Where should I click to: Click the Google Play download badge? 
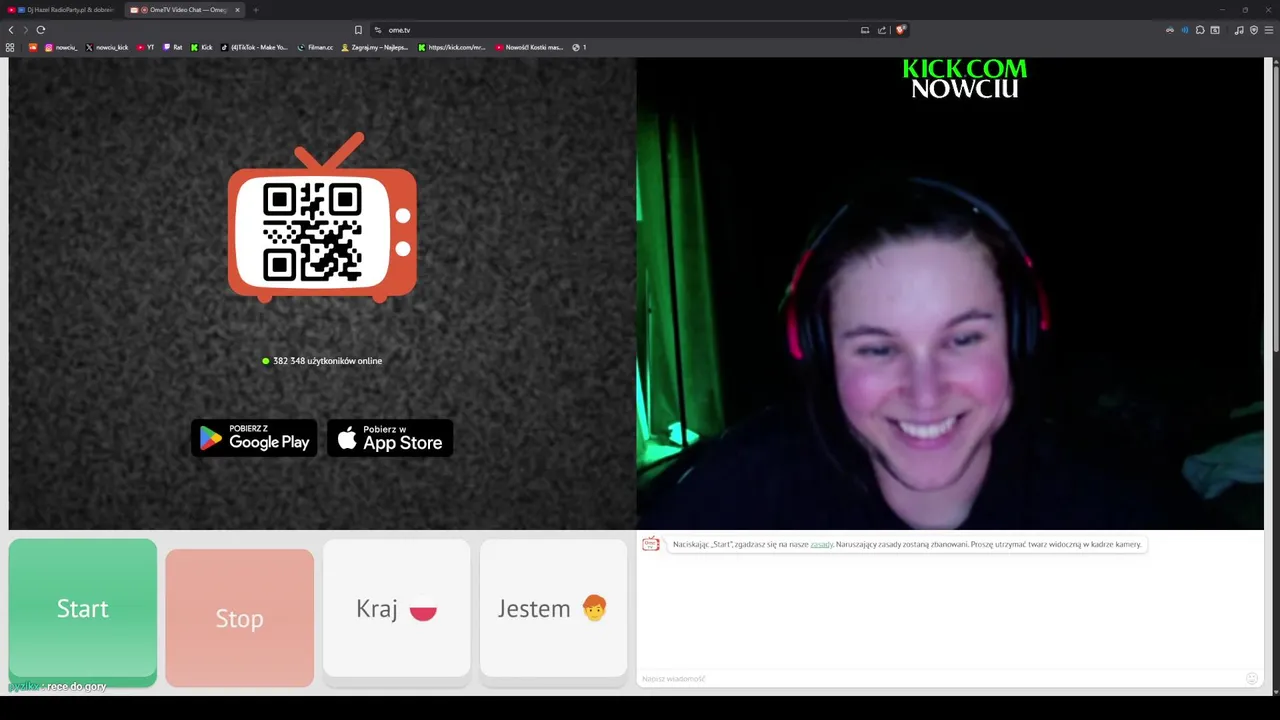coord(254,438)
